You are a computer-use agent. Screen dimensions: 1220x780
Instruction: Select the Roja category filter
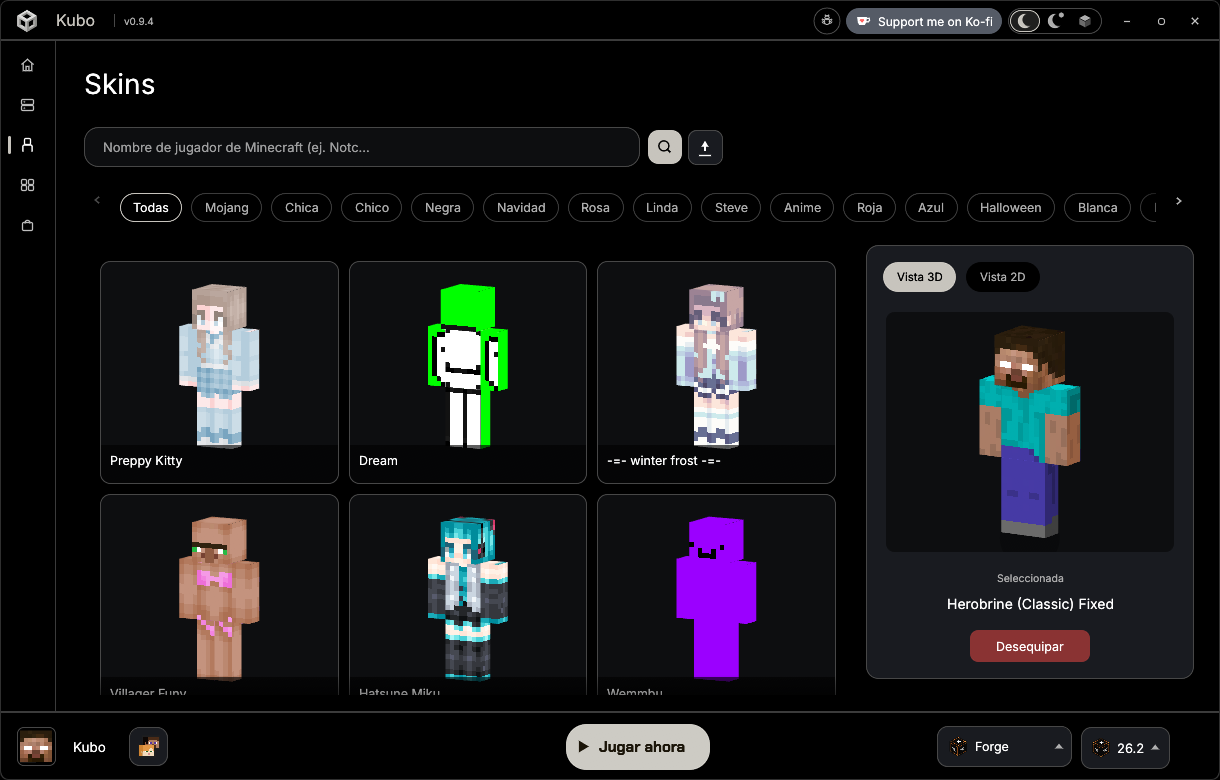click(x=870, y=208)
